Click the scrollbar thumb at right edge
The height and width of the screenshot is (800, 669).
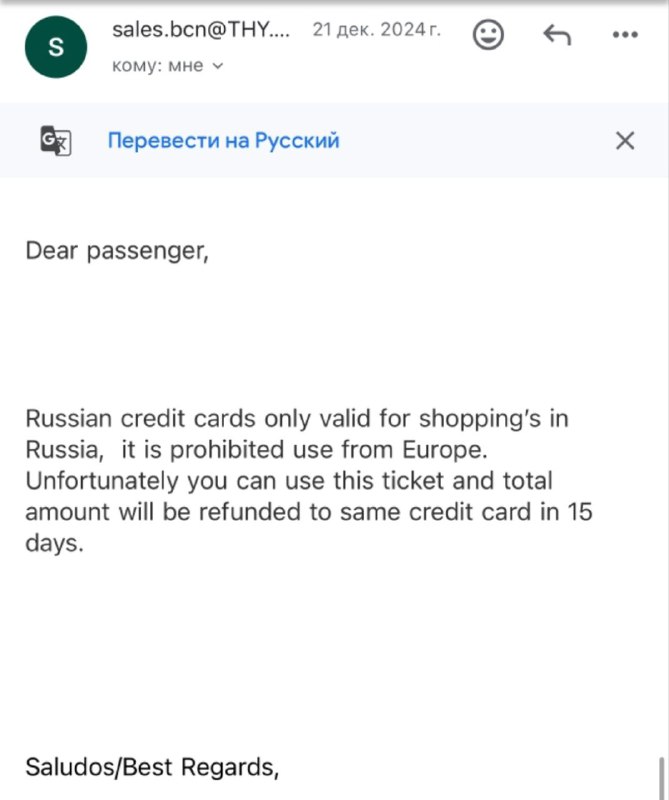662,778
